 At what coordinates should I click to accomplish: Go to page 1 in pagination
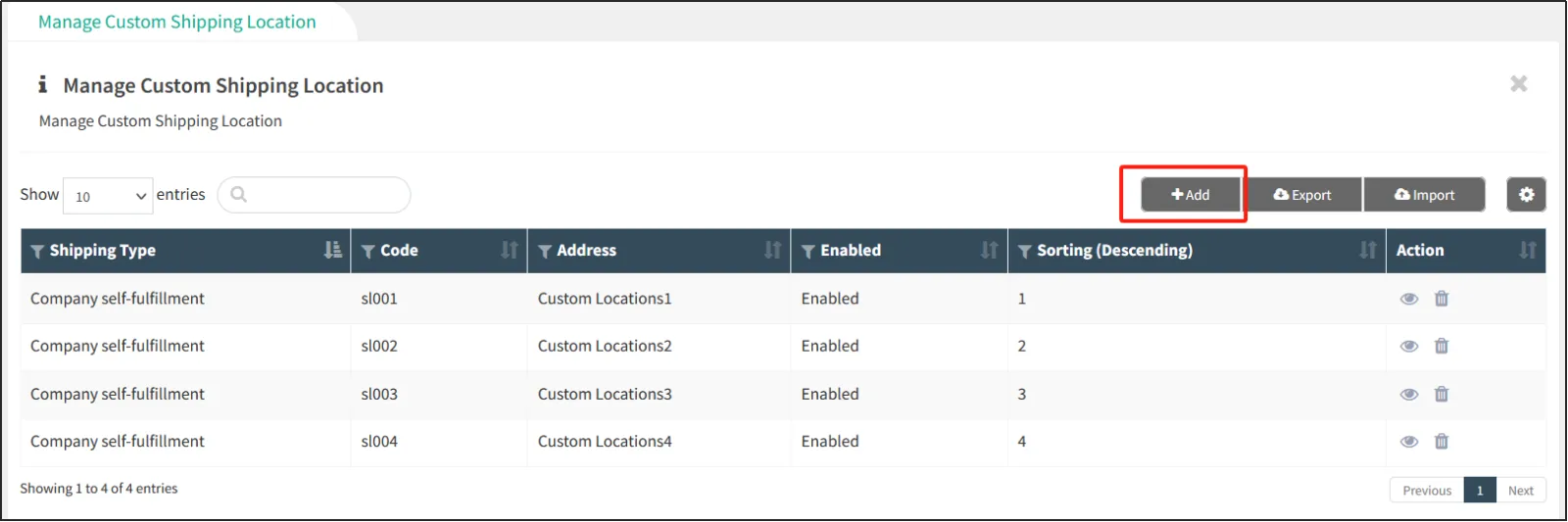1480,491
